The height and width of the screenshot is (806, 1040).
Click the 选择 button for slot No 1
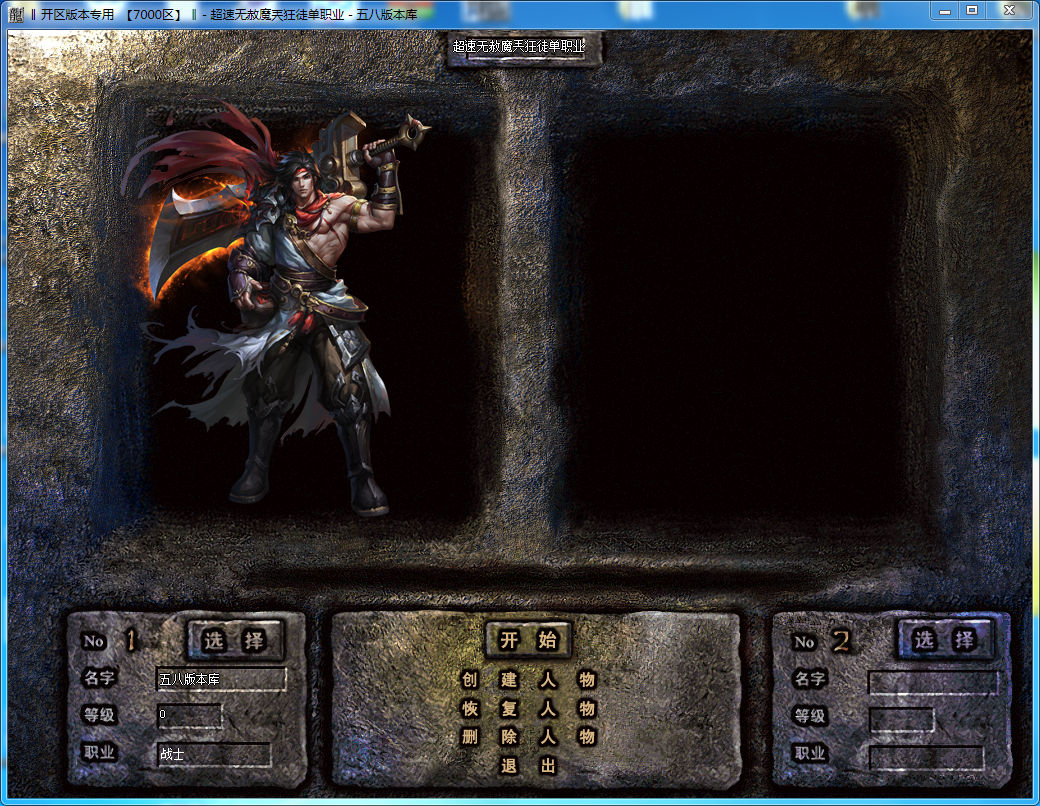[x=235, y=640]
